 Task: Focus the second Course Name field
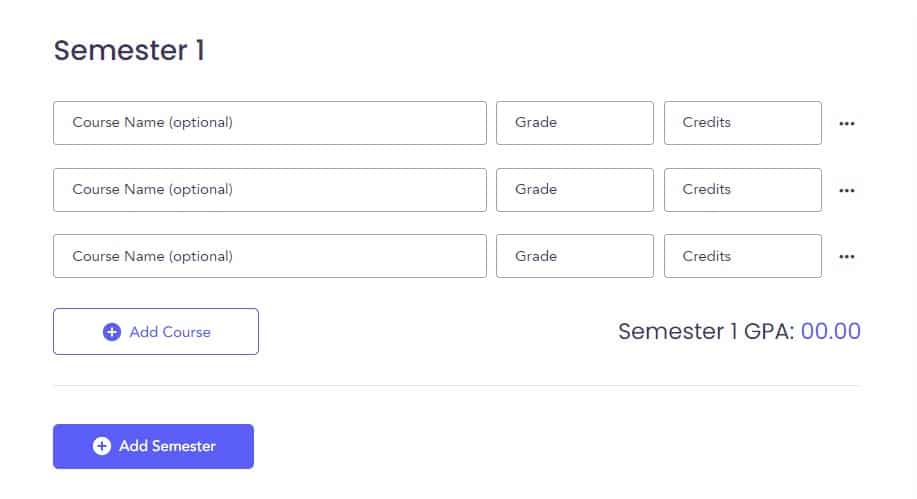click(270, 190)
